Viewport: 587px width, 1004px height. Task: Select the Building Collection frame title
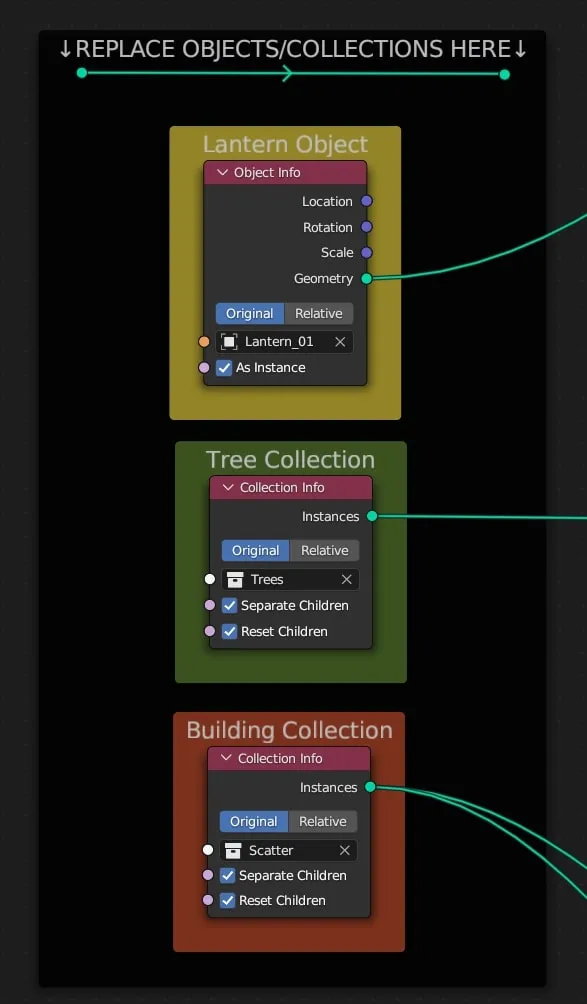point(289,731)
